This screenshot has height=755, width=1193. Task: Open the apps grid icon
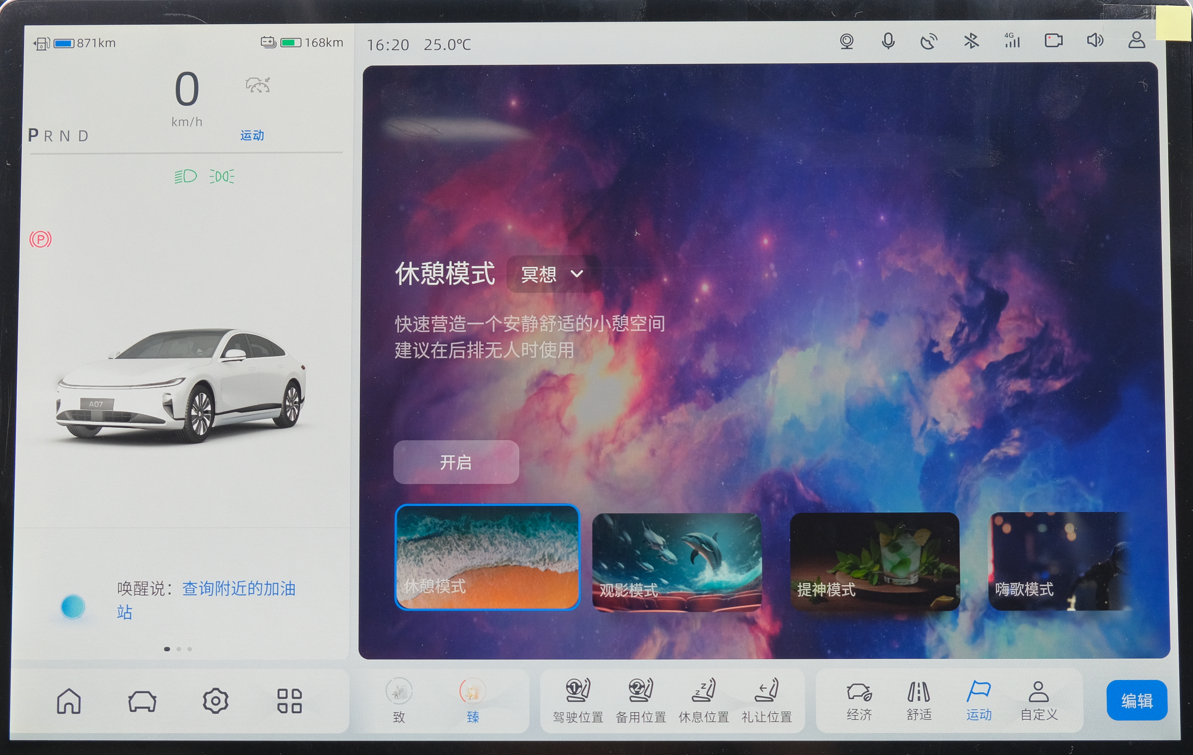coord(289,701)
